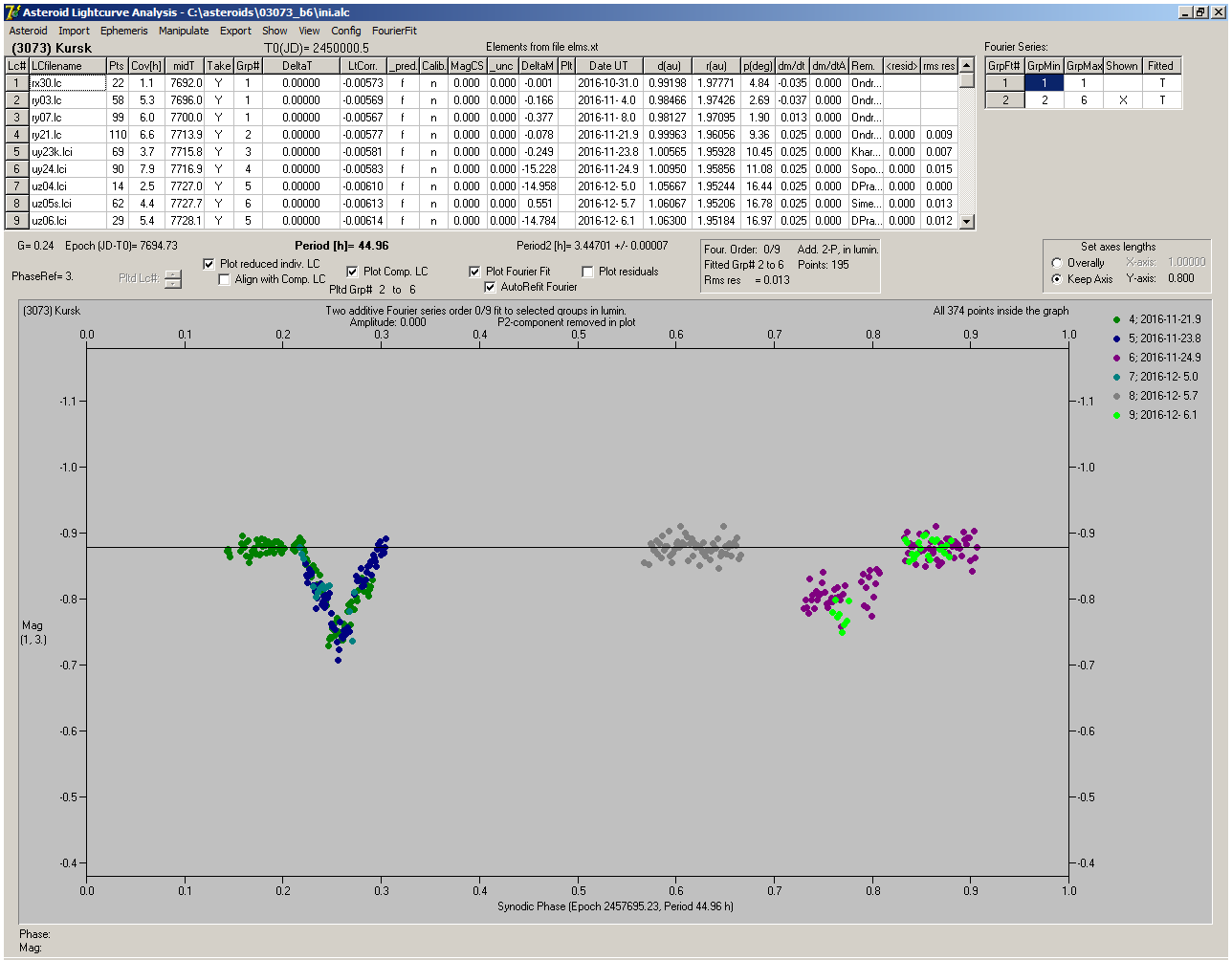Image resolution: width=1232 pixels, height=960 pixels.
Task: Open the FourierFit menu
Action: [394, 31]
